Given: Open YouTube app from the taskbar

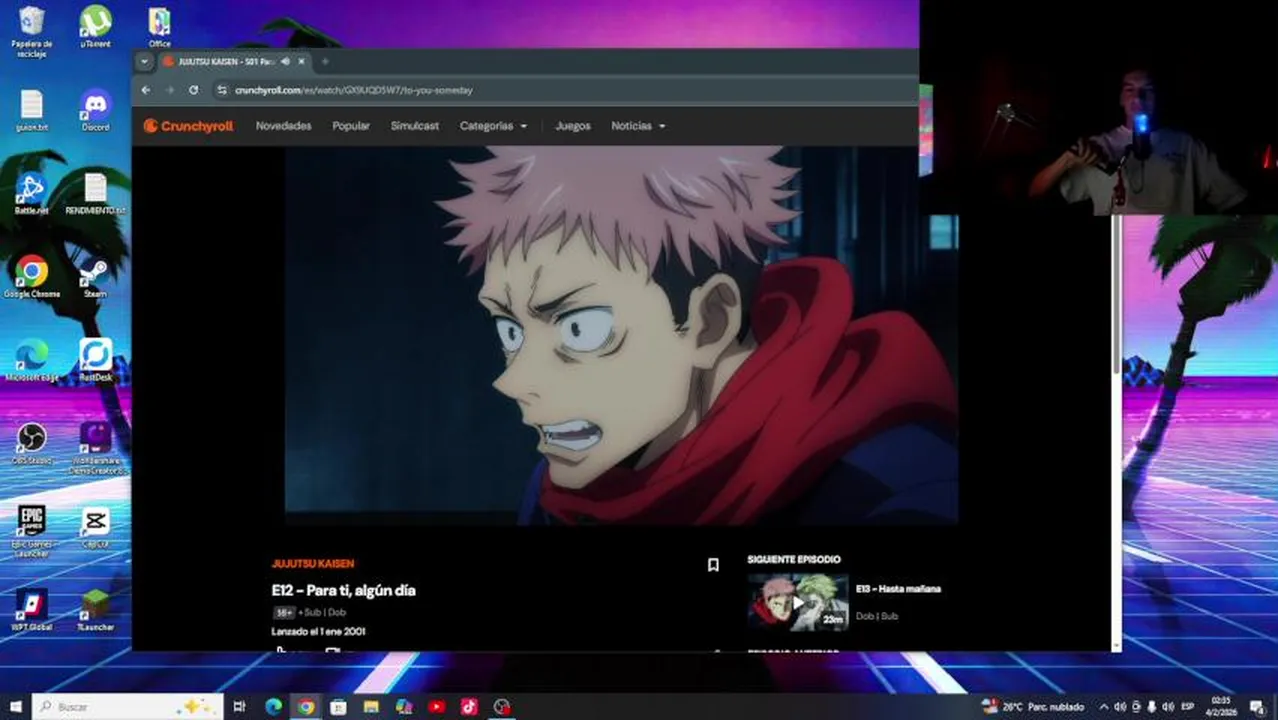Looking at the screenshot, I should 437,707.
